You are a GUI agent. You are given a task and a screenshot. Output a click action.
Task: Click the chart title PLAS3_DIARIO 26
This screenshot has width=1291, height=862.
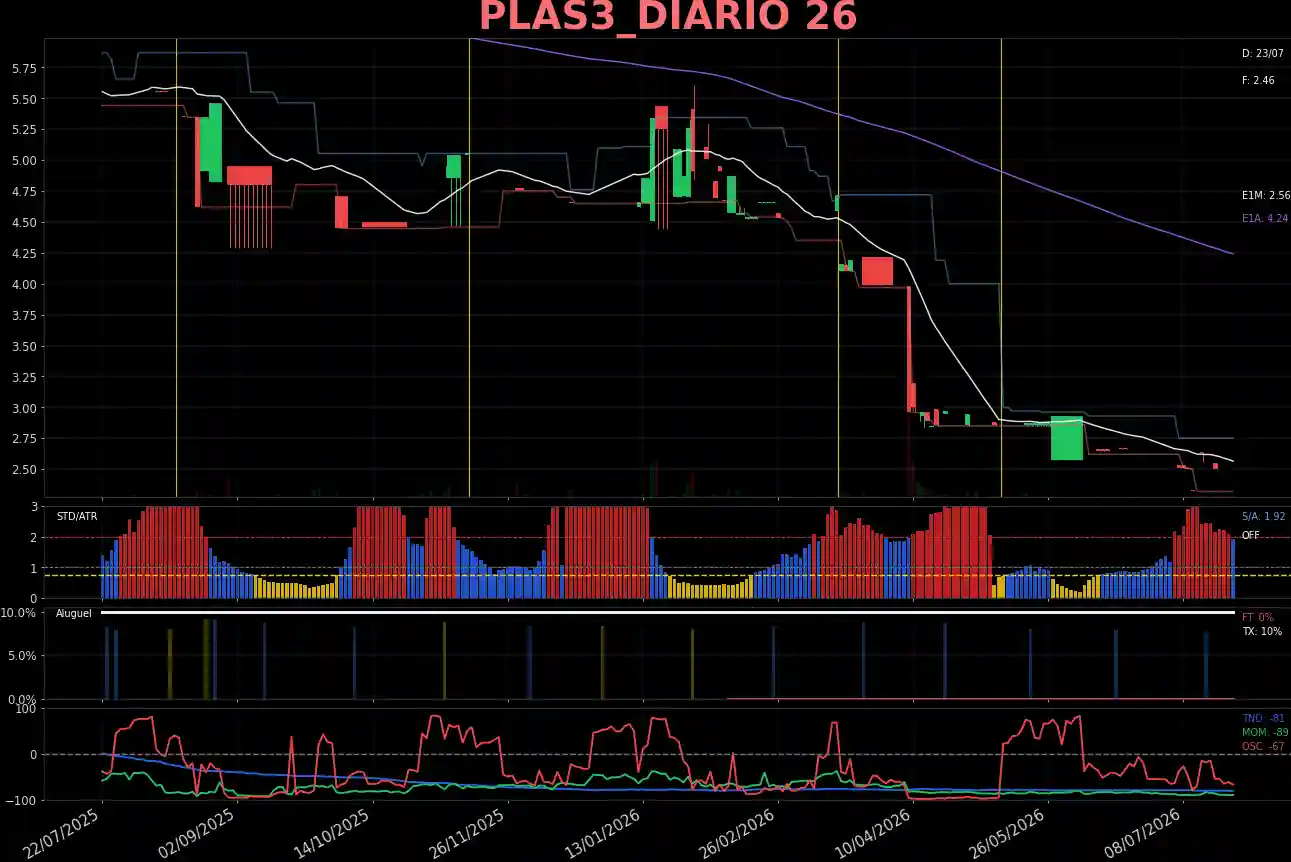click(668, 17)
